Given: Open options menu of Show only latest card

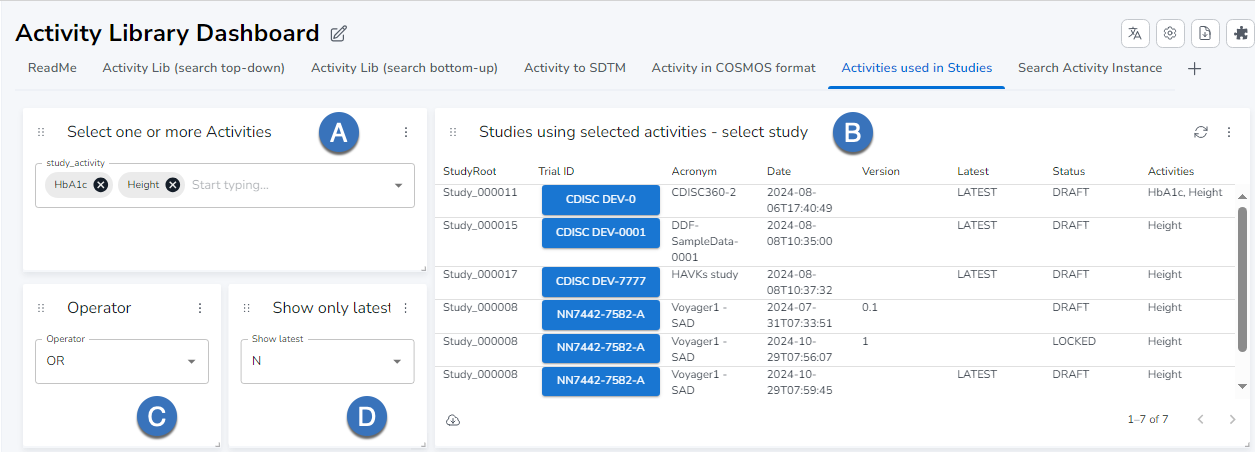Looking at the screenshot, I should [405, 308].
